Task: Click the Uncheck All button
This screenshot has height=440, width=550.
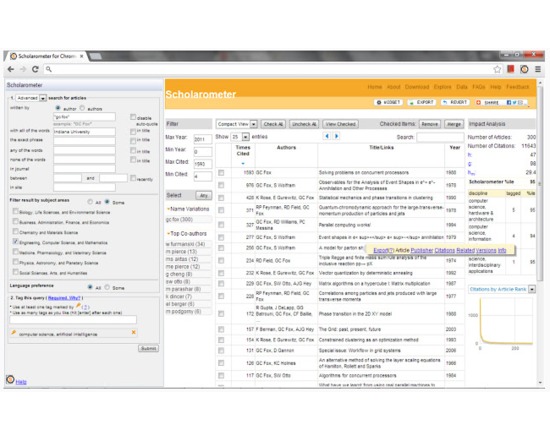Action: point(304,124)
